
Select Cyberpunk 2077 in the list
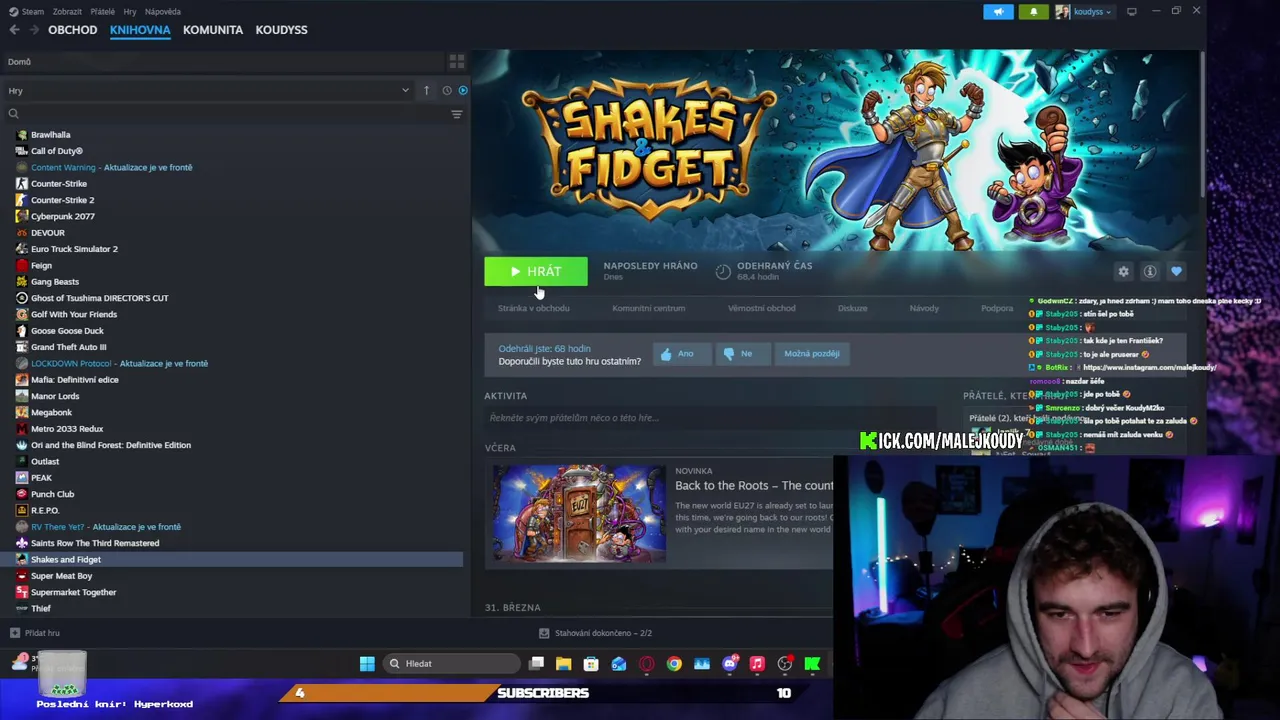63,216
